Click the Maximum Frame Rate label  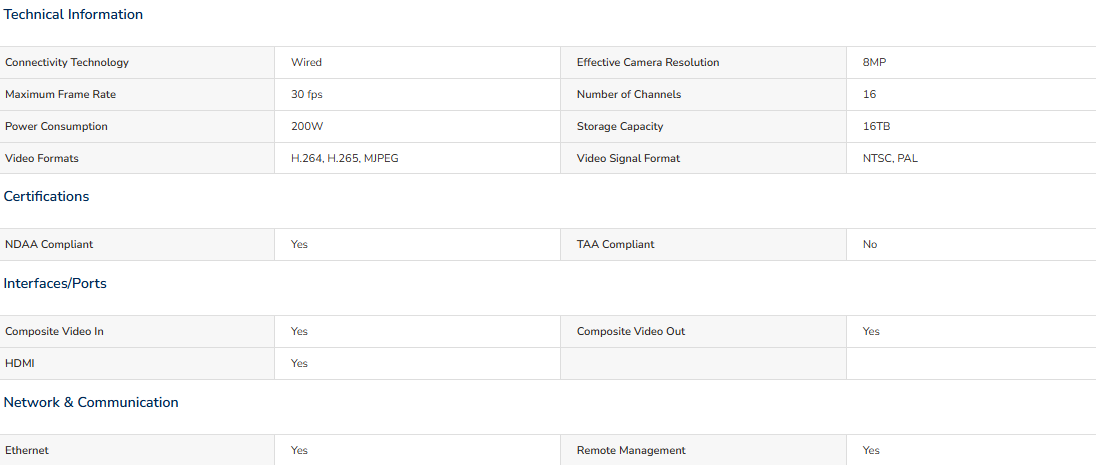click(60, 94)
